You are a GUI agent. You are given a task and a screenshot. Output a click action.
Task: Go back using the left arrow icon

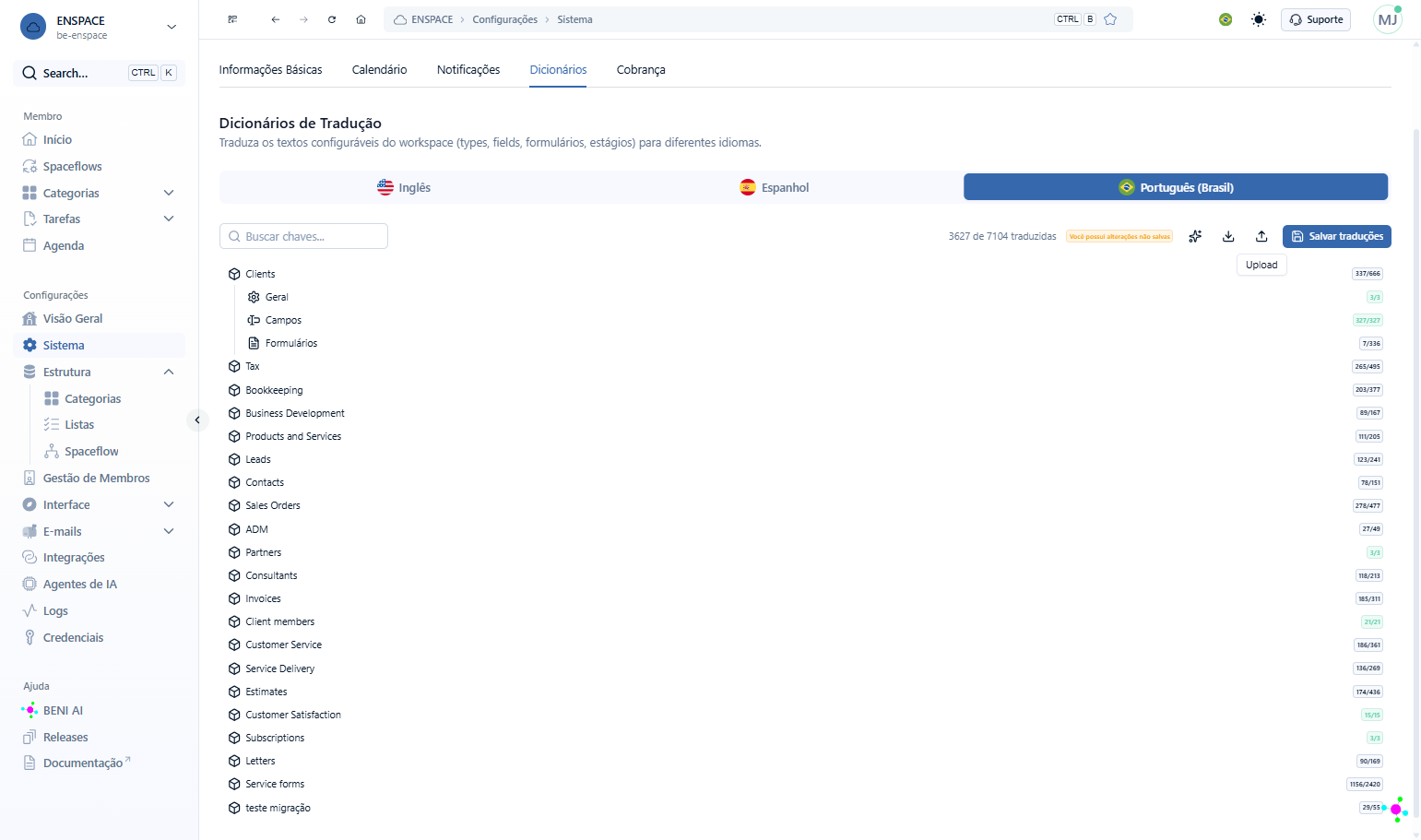tap(275, 19)
